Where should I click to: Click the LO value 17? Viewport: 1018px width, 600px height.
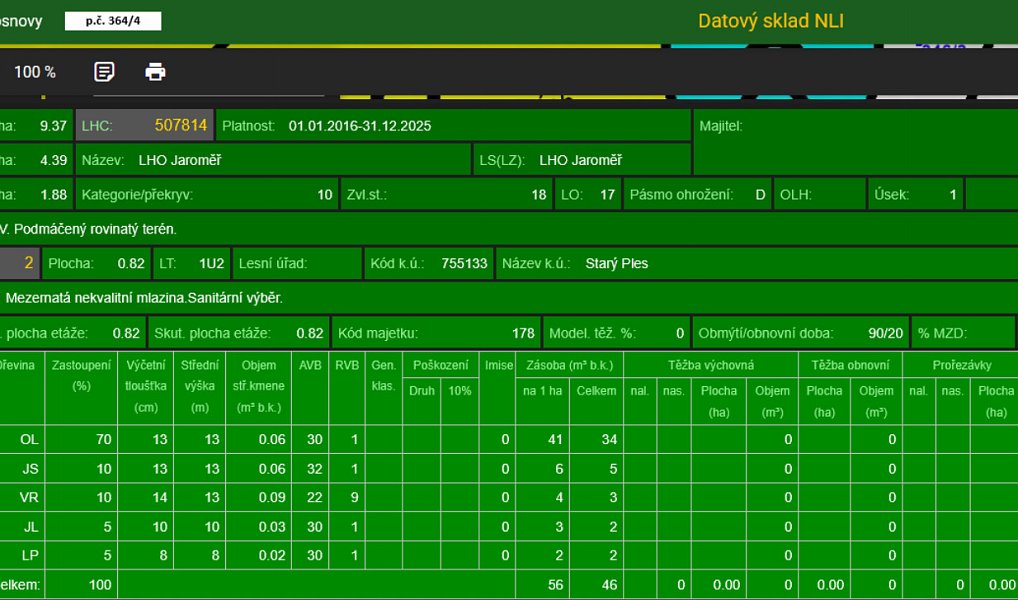(x=607, y=195)
